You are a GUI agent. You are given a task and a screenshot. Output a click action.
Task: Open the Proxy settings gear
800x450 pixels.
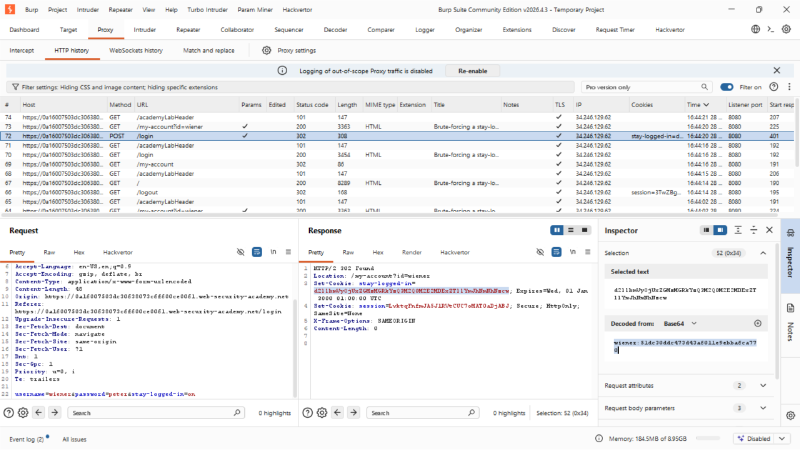266,51
